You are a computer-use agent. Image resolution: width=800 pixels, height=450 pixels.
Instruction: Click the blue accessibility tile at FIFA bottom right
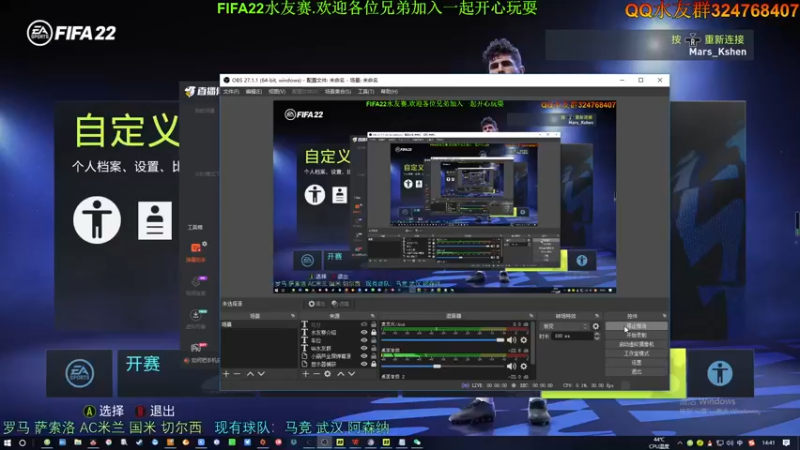720,373
